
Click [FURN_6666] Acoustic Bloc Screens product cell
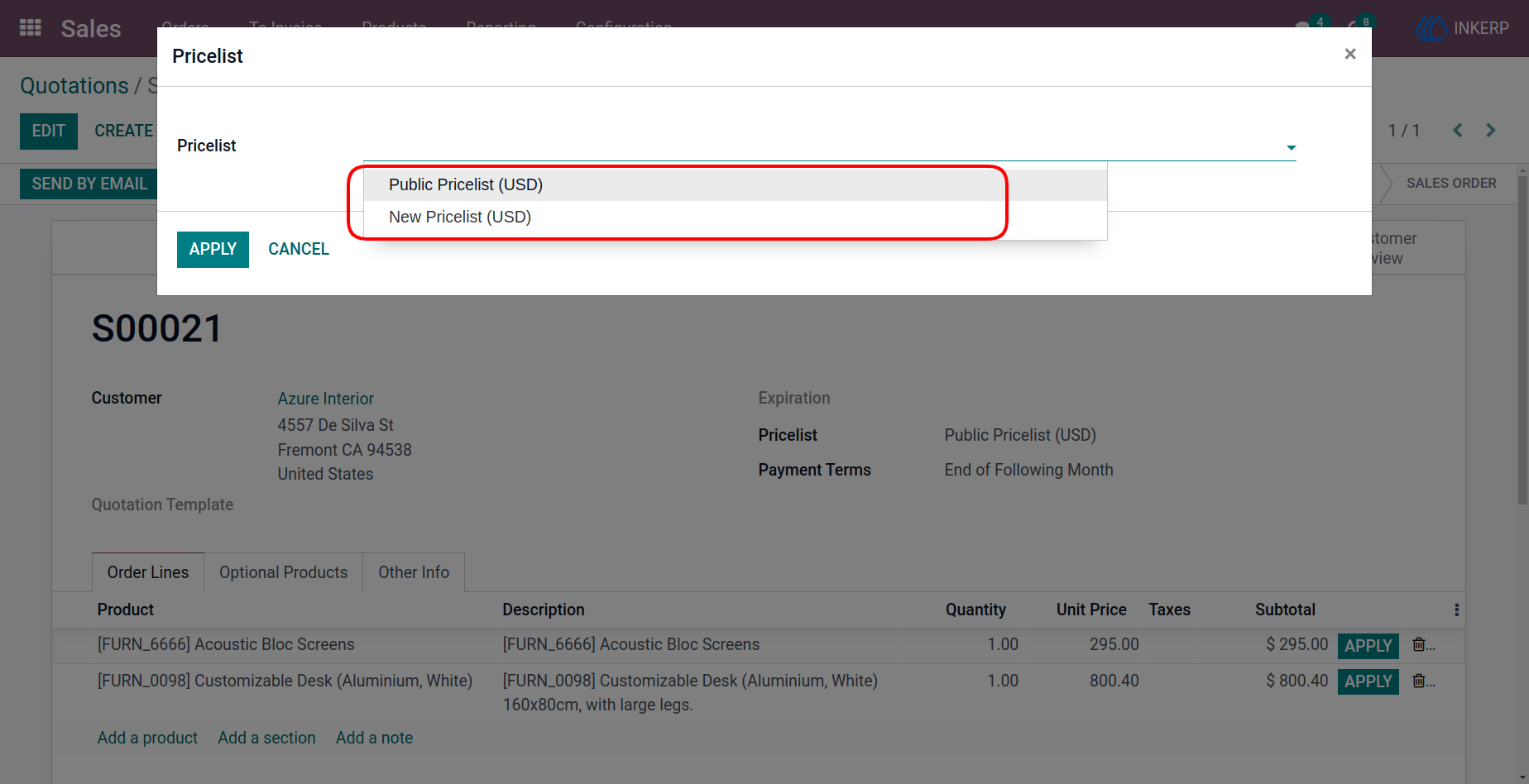click(226, 644)
